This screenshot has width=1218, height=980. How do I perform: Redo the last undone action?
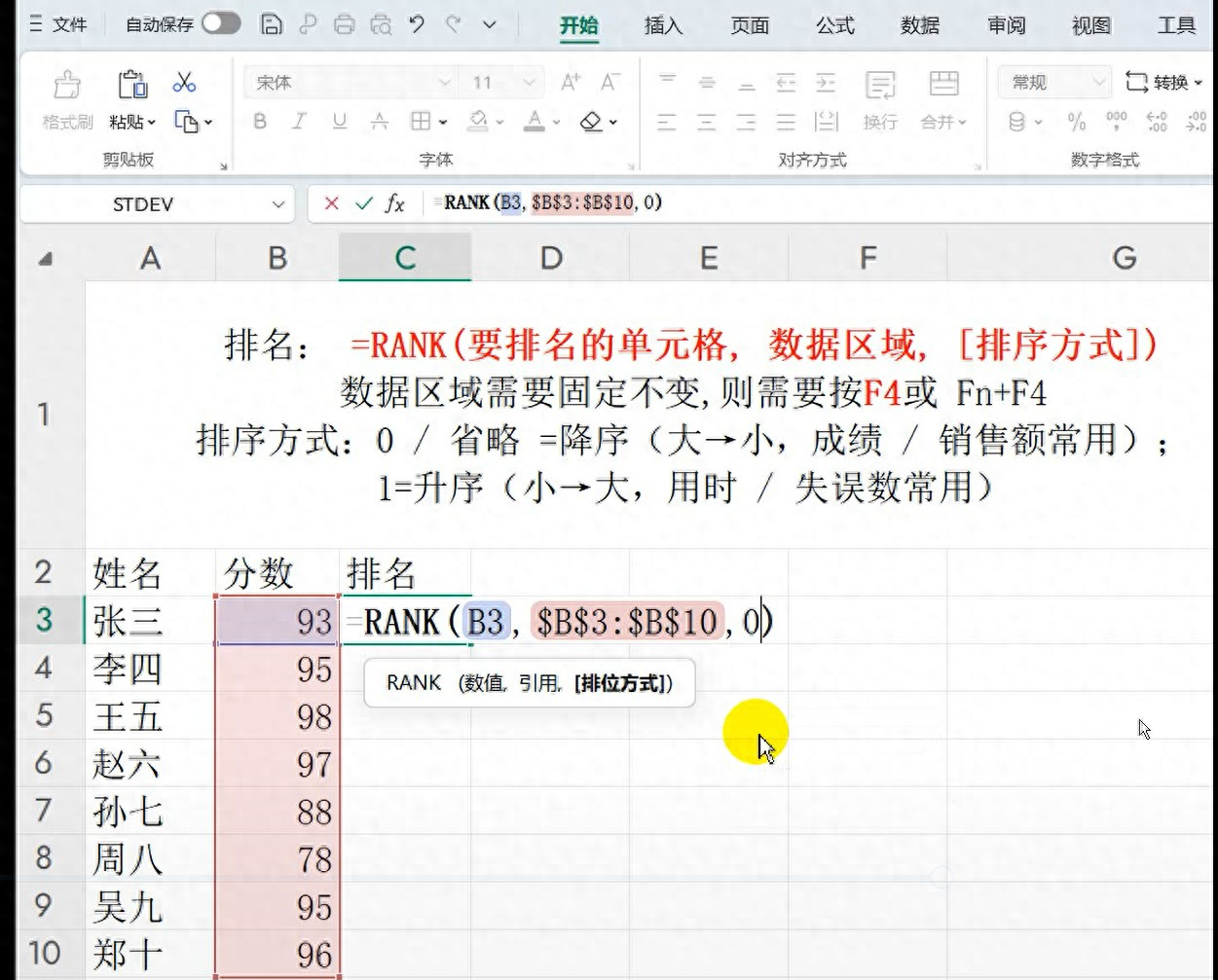click(x=453, y=24)
